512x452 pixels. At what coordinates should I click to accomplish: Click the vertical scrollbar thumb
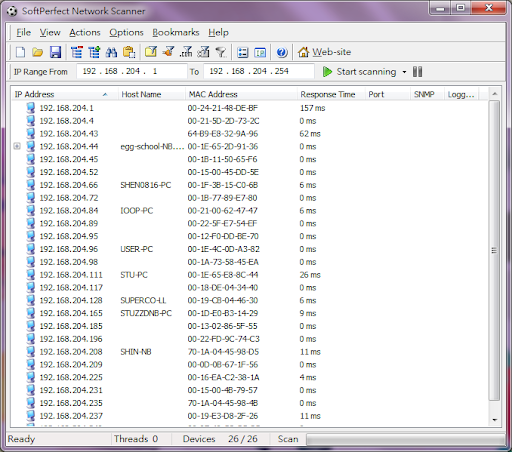click(494, 250)
